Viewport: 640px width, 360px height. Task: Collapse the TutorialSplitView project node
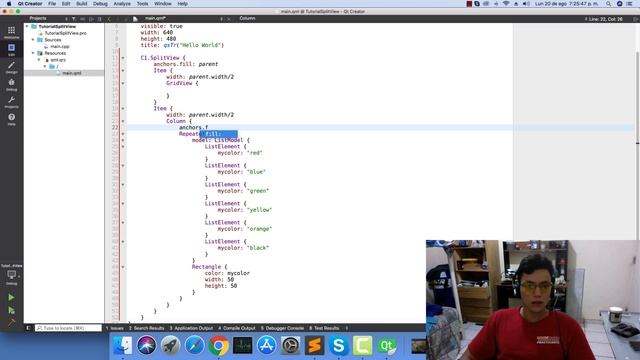(x=27, y=27)
